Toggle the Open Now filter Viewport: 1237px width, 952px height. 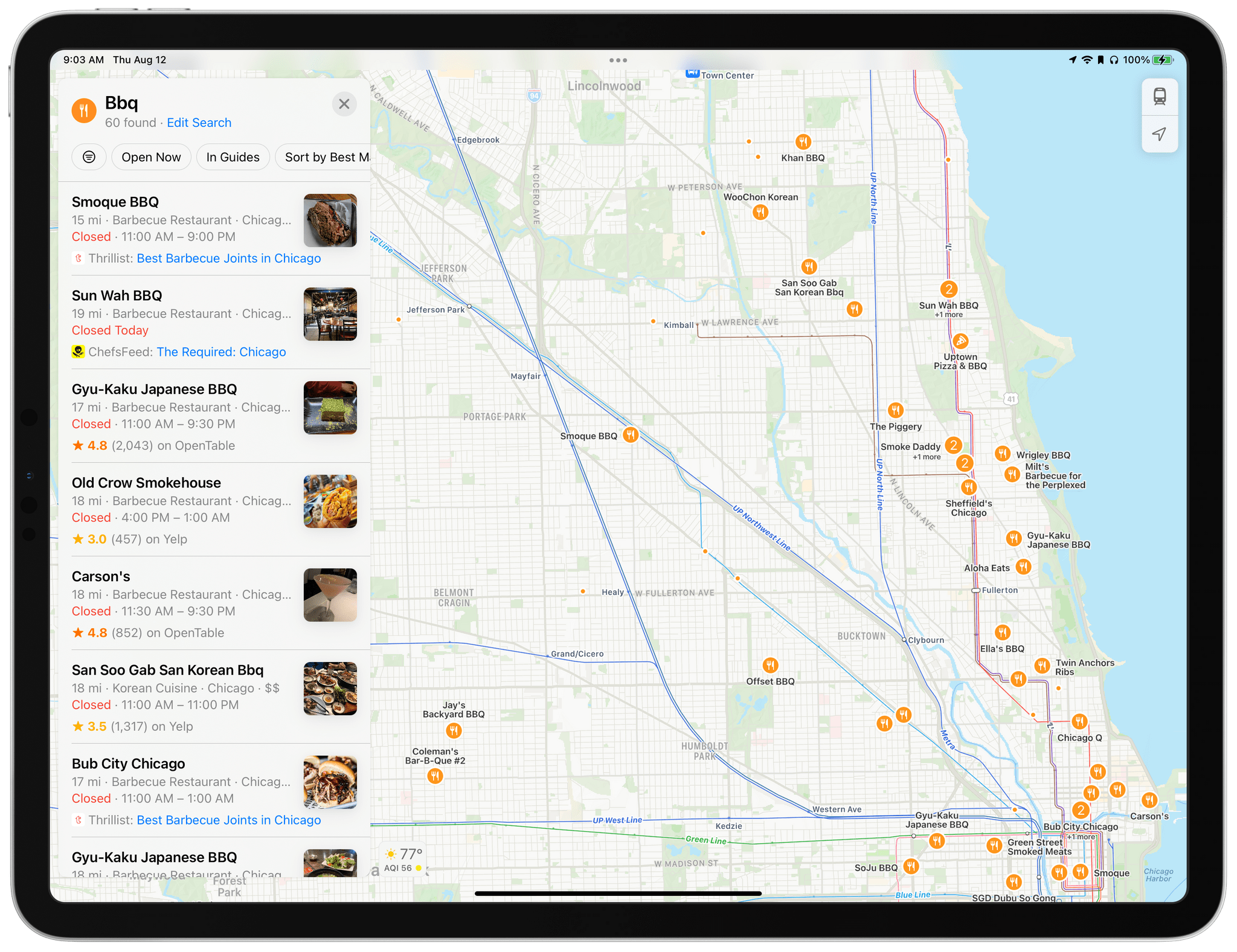[x=151, y=156]
